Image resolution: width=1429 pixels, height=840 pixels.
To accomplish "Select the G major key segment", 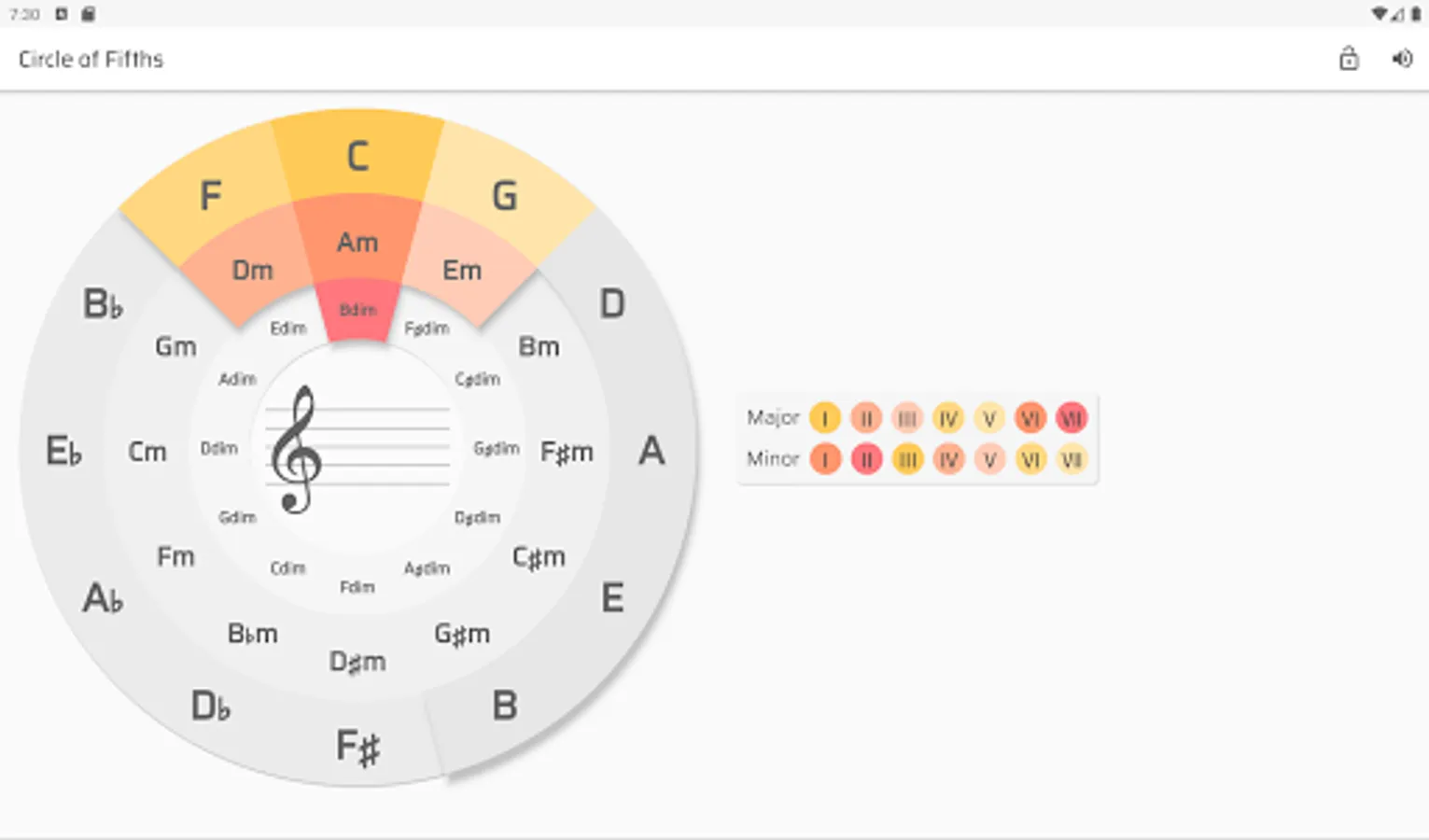I will [504, 196].
